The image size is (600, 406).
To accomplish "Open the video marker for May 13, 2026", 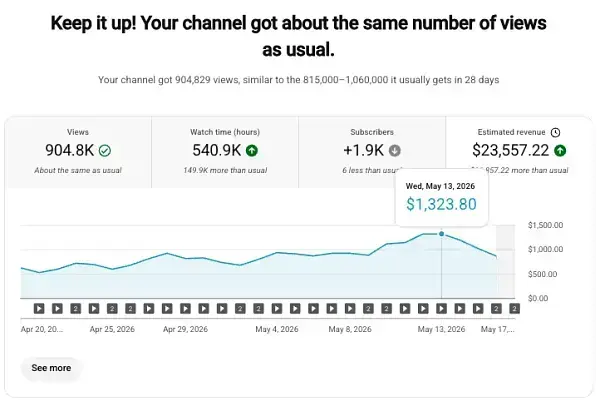I will (441, 308).
